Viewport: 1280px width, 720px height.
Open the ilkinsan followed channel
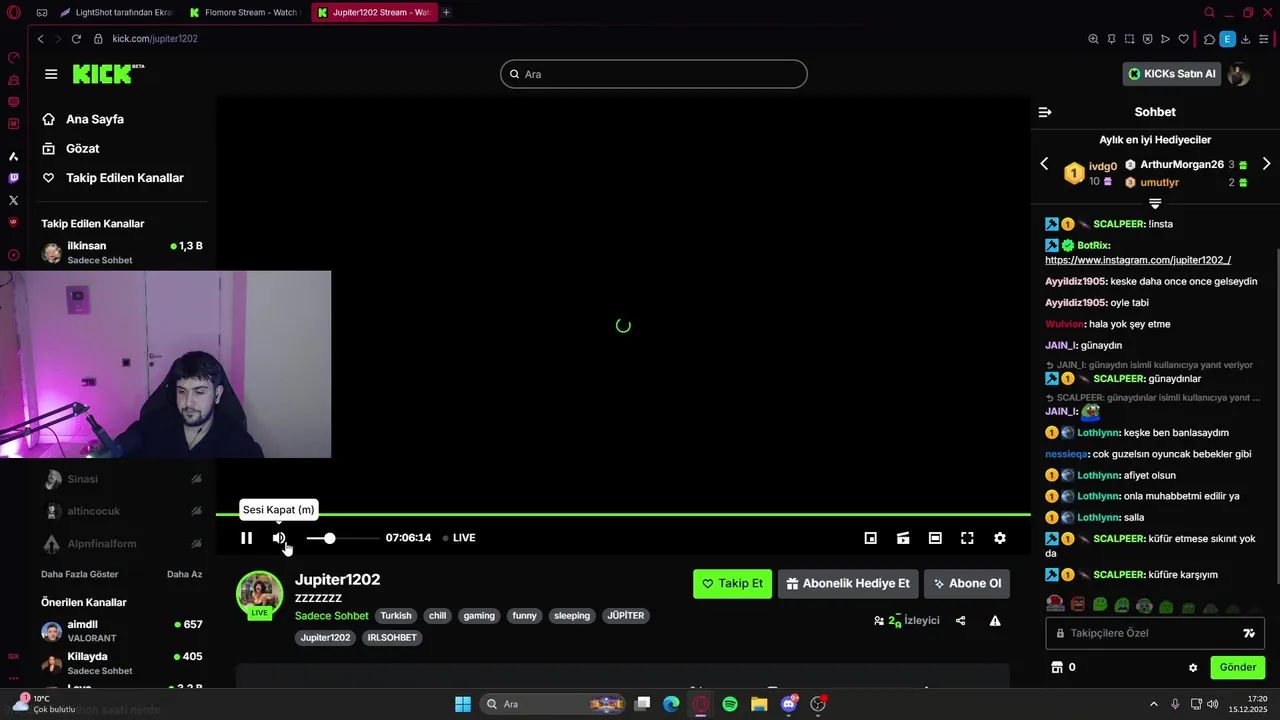[x=122, y=252]
